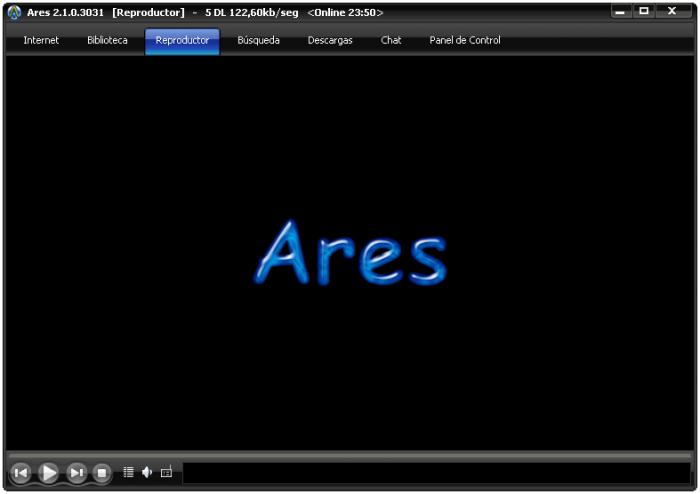Click the Ares video display area
The height and width of the screenshot is (494, 700).
[x=349, y=250]
